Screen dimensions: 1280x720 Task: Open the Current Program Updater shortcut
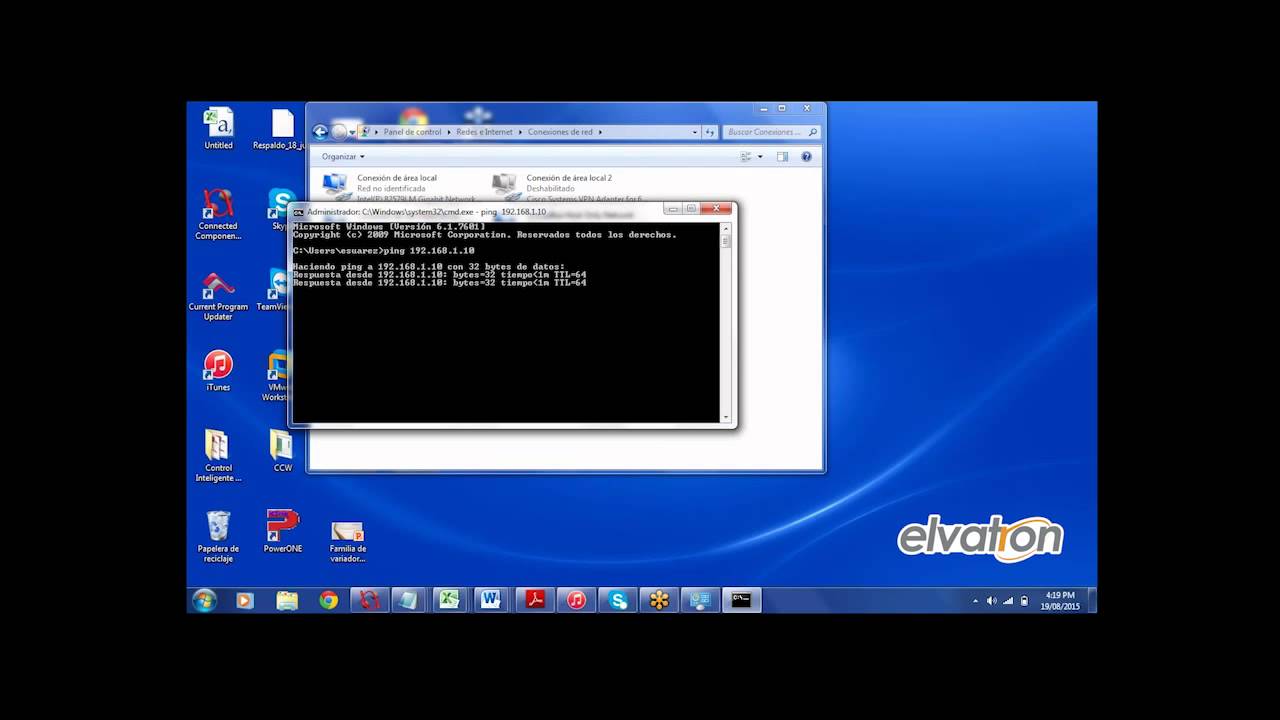218,296
